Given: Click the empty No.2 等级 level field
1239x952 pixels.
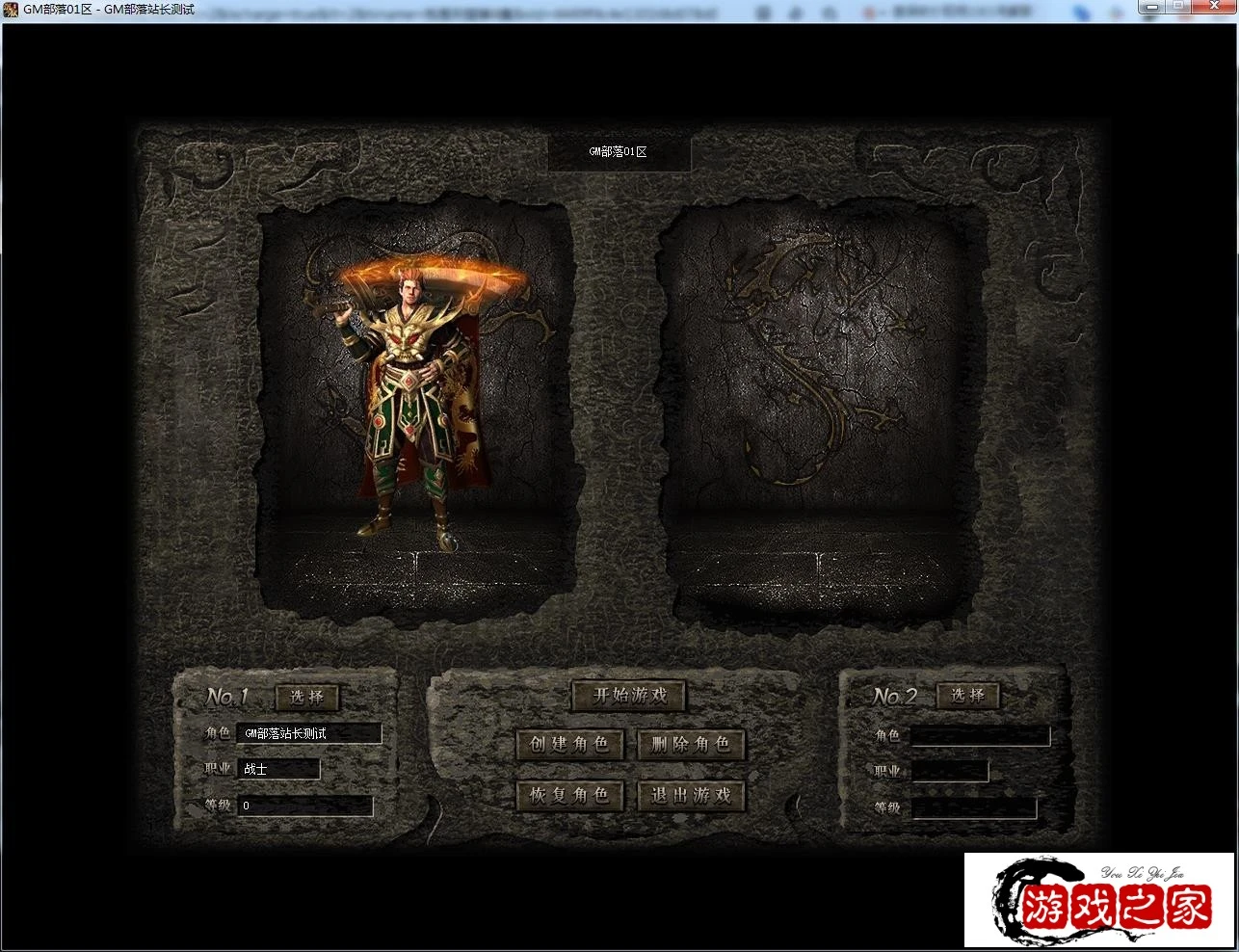Looking at the screenshot, I should [973, 808].
